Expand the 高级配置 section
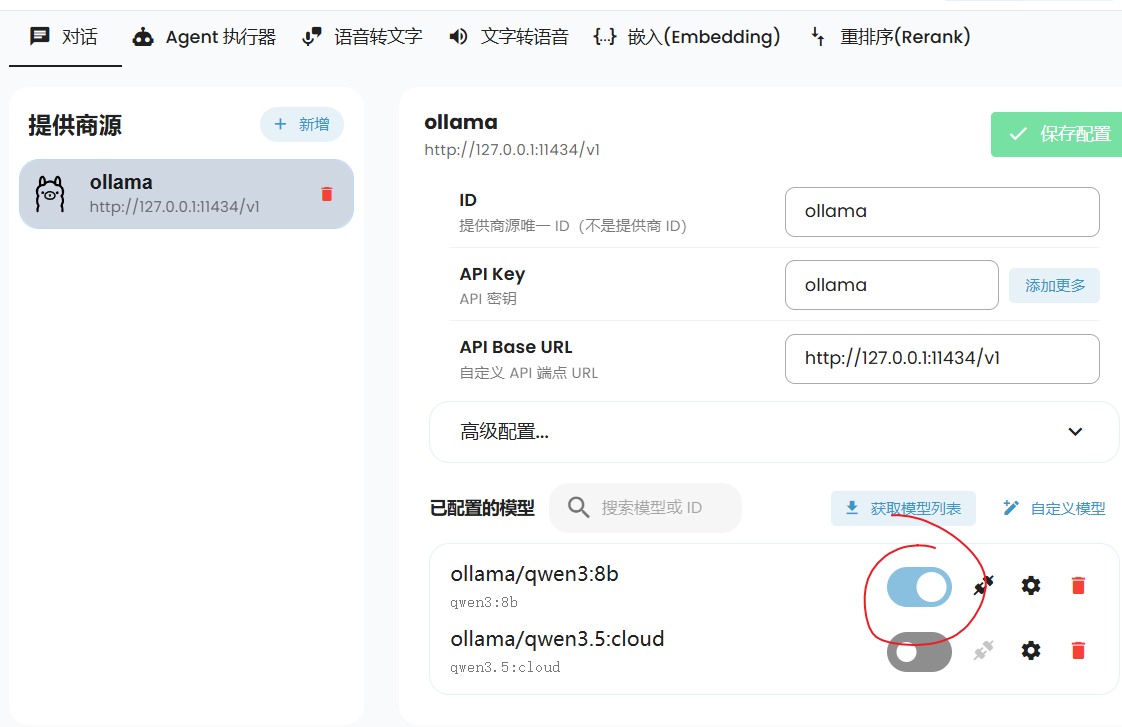1122x727 pixels. tap(774, 431)
